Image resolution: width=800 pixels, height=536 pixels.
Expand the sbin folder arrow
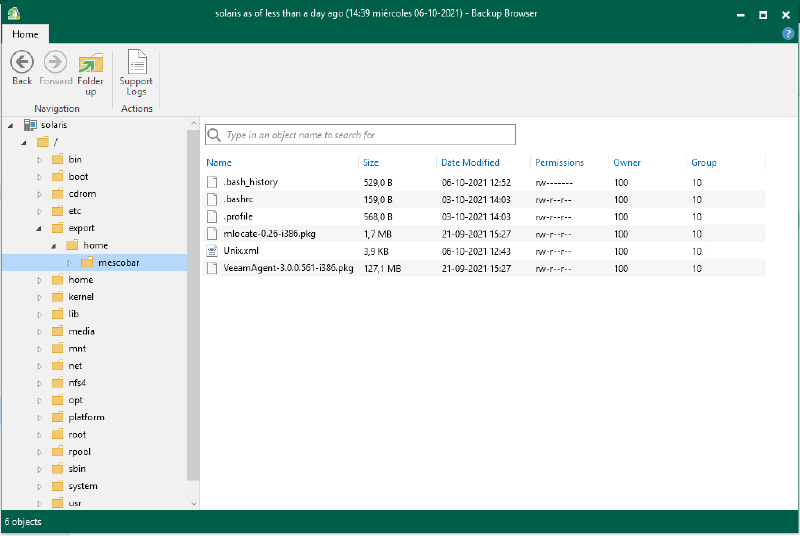[39, 469]
